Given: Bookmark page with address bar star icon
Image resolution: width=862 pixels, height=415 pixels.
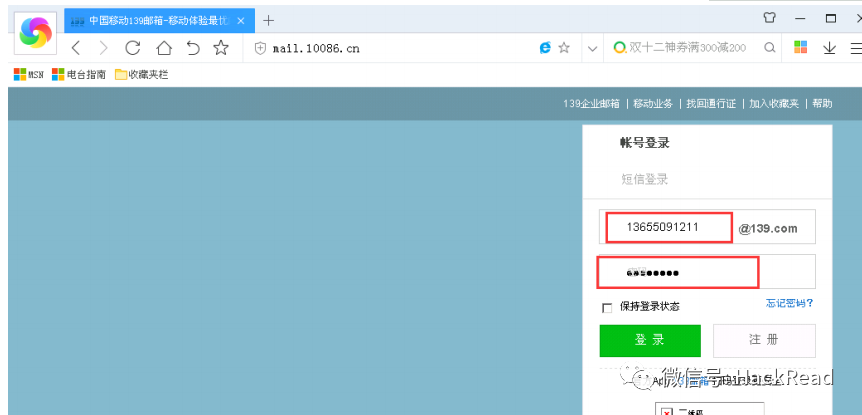Looking at the screenshot, I should tap(563, 48).
